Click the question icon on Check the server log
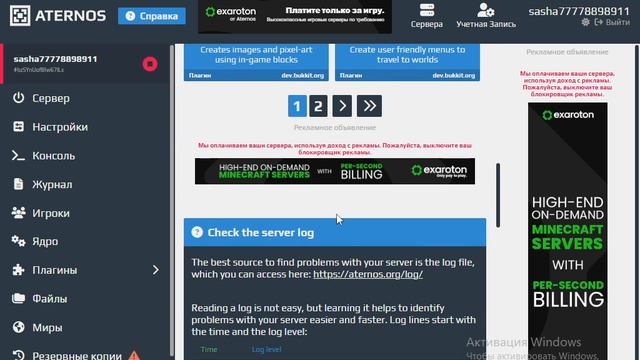Screen dimensions: 640x360 pos(197,232)
